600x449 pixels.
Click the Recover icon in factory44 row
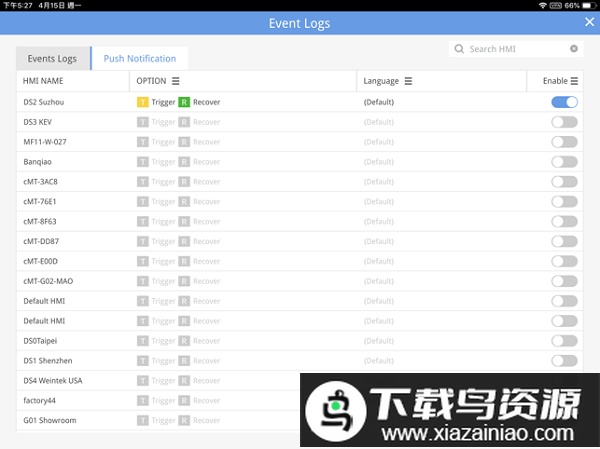(184, 401)
